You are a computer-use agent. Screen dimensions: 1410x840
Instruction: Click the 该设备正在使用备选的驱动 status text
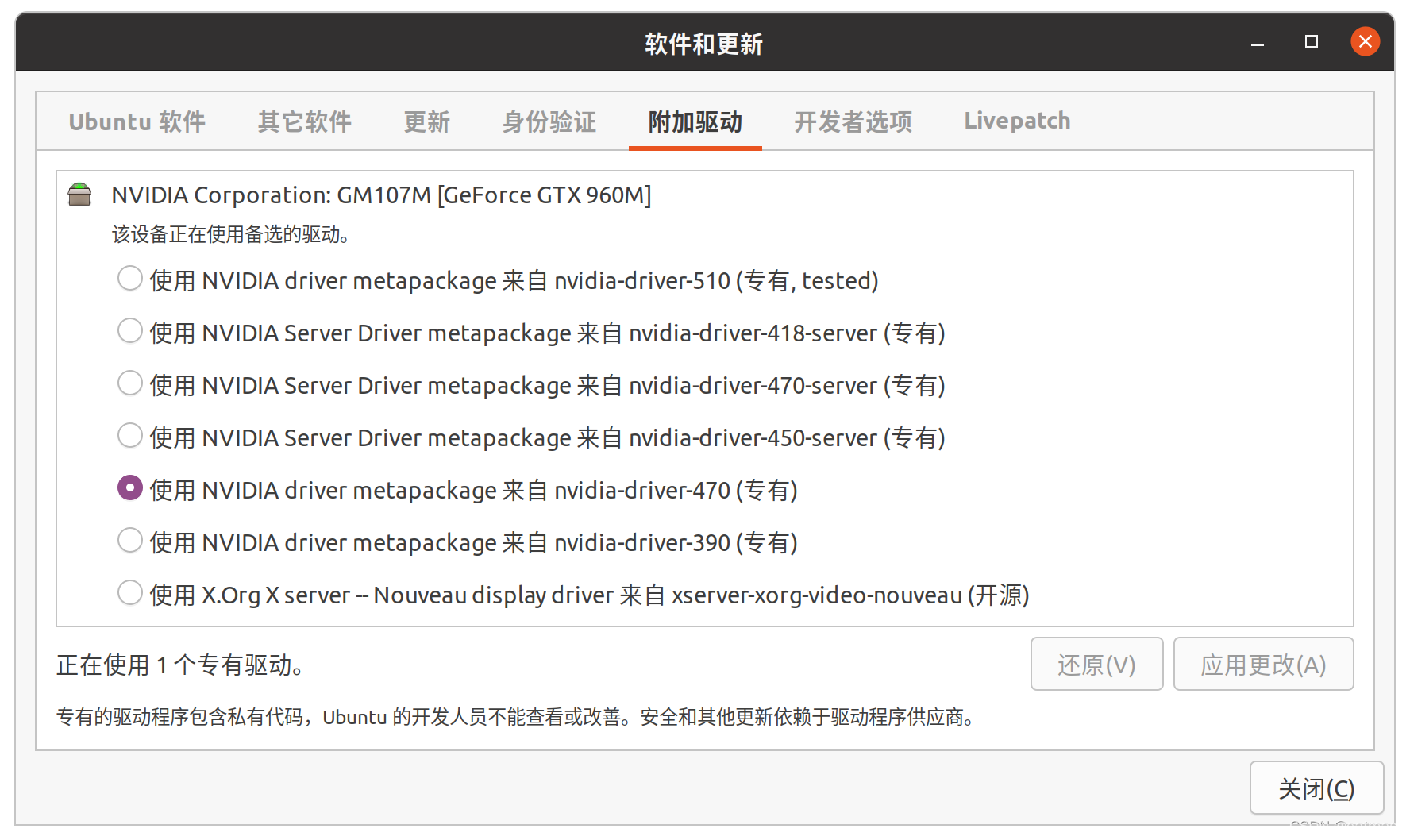(231, 234)
